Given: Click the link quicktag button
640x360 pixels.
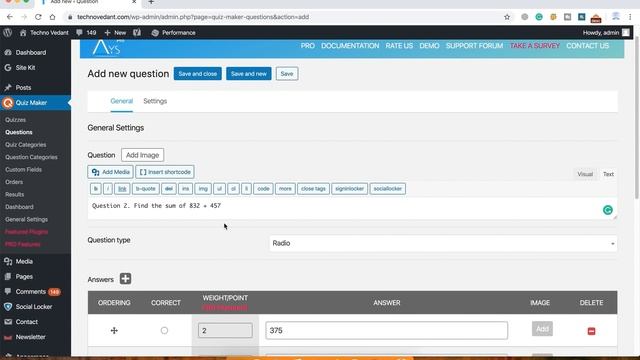Looking at the screenshot, I should pos(122,189).
